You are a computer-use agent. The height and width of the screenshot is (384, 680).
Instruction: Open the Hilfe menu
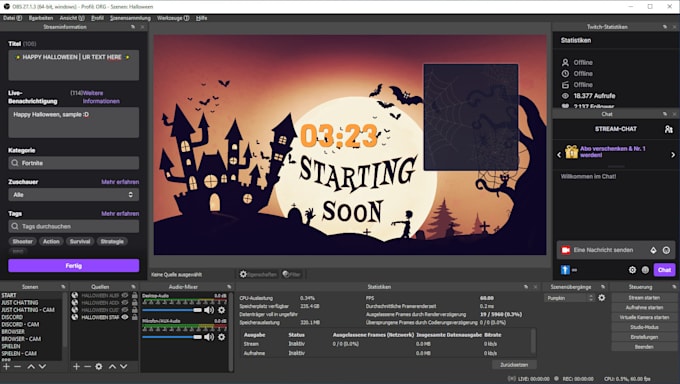[201, 18]
